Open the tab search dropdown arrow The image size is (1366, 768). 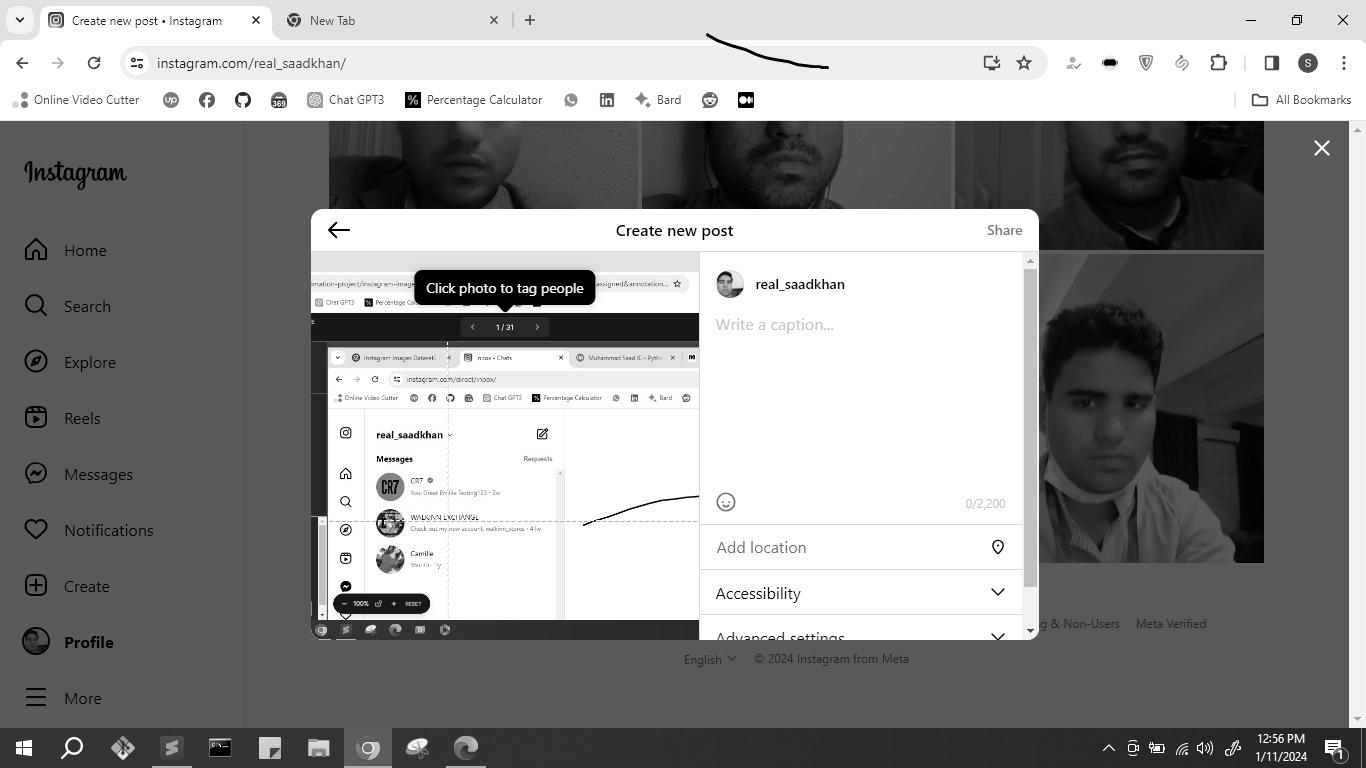(19, 20)
